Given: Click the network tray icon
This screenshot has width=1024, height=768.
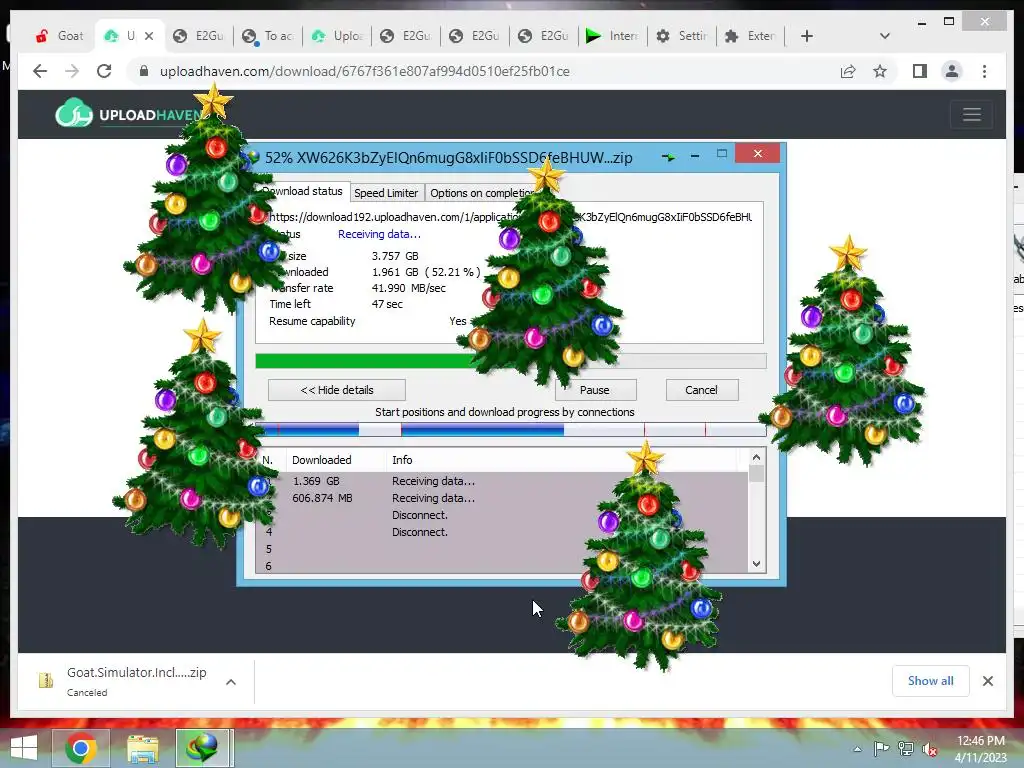Looking at the screenshot, I should (x=906, y=749).
